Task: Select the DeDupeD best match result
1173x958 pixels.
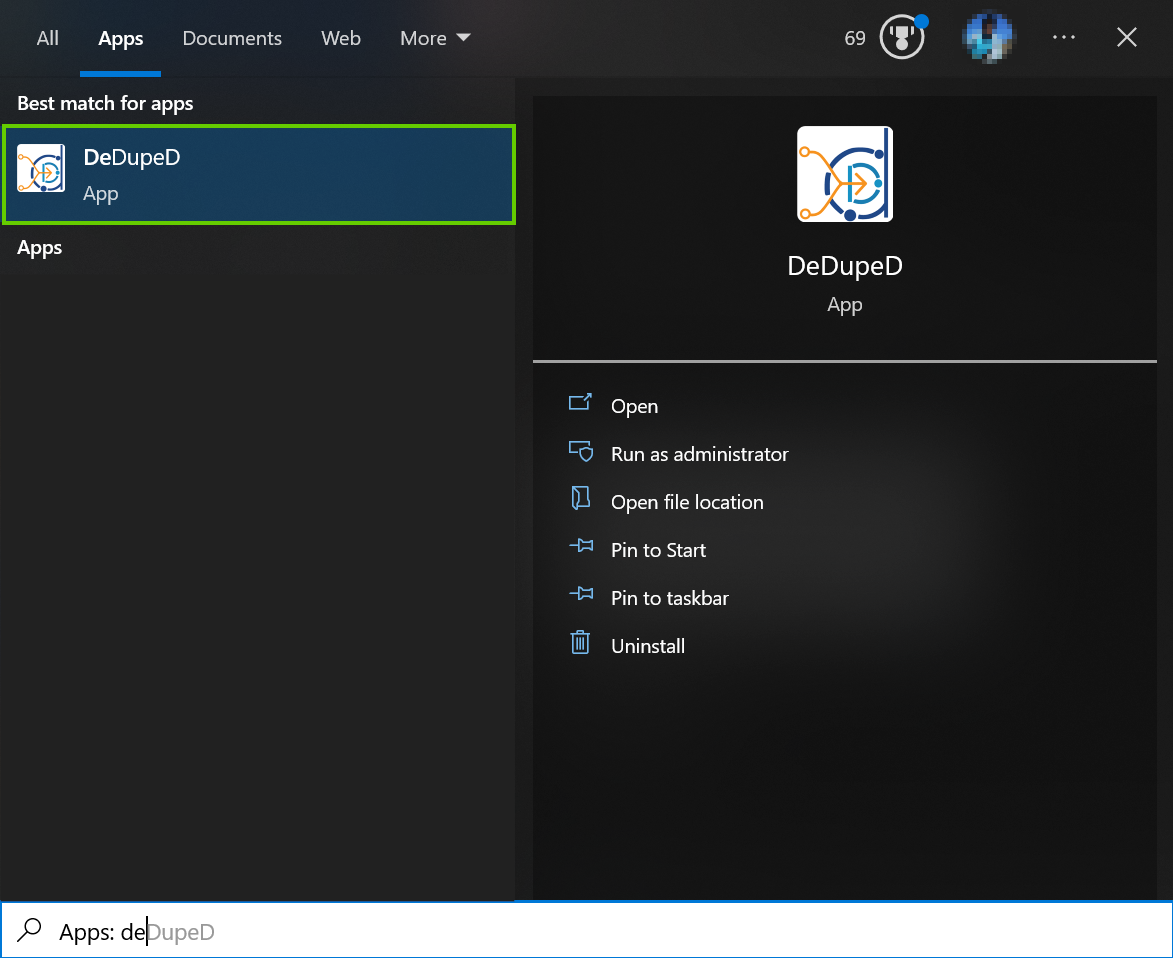Action: coord(259,174)
